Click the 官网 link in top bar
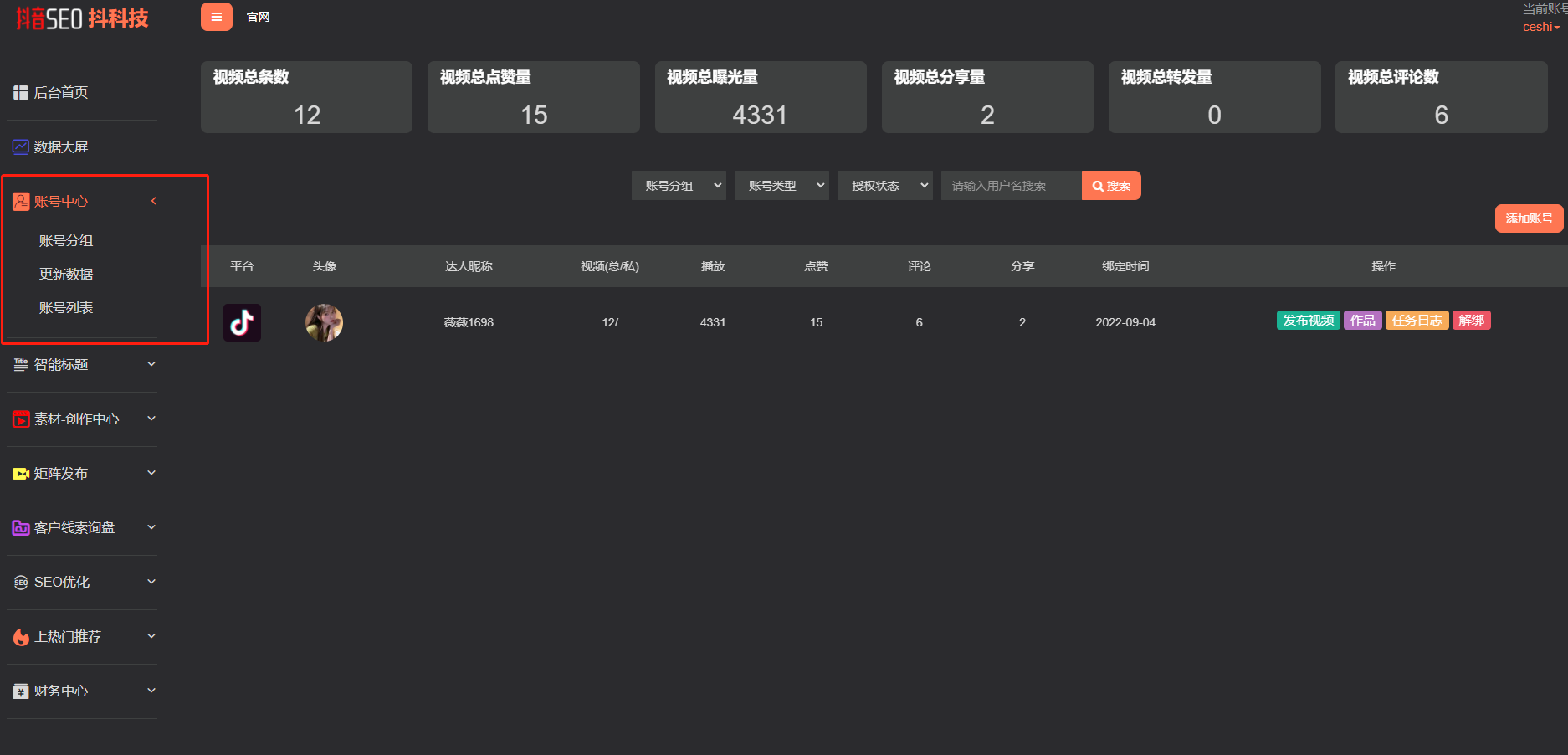Image resolution: width=1568 pixels, height=755 pixels. [259, 17]
